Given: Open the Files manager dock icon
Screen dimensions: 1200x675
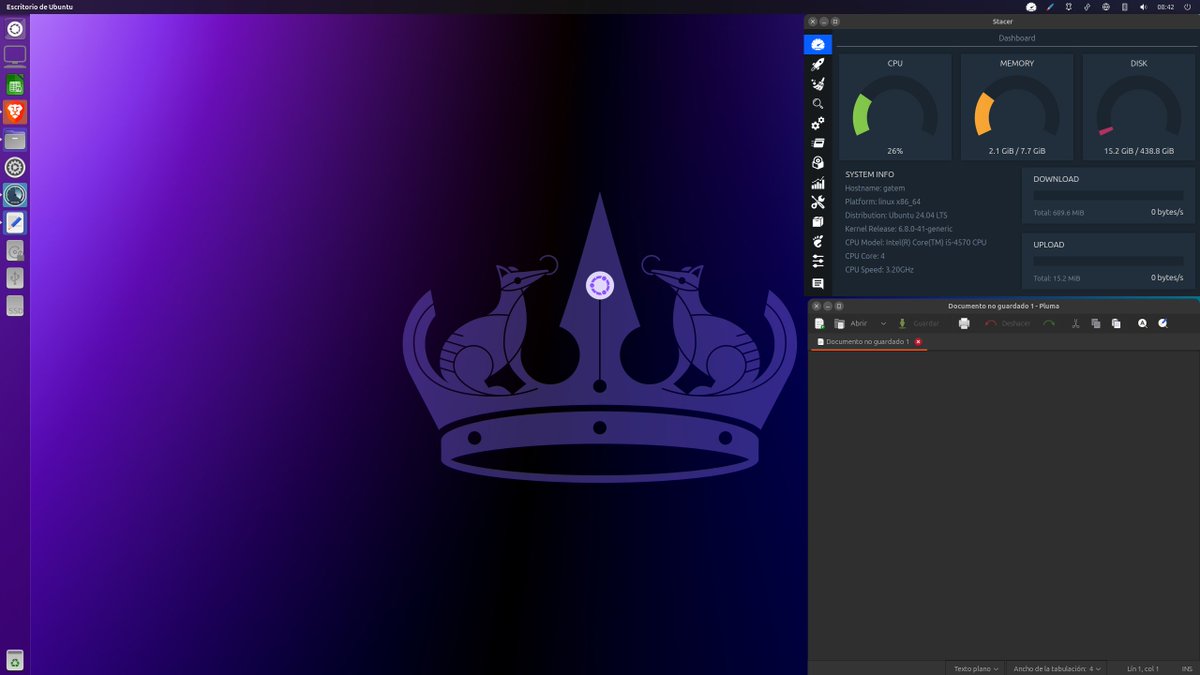Looking at the screenshot, I should click(x=15, y=140).
